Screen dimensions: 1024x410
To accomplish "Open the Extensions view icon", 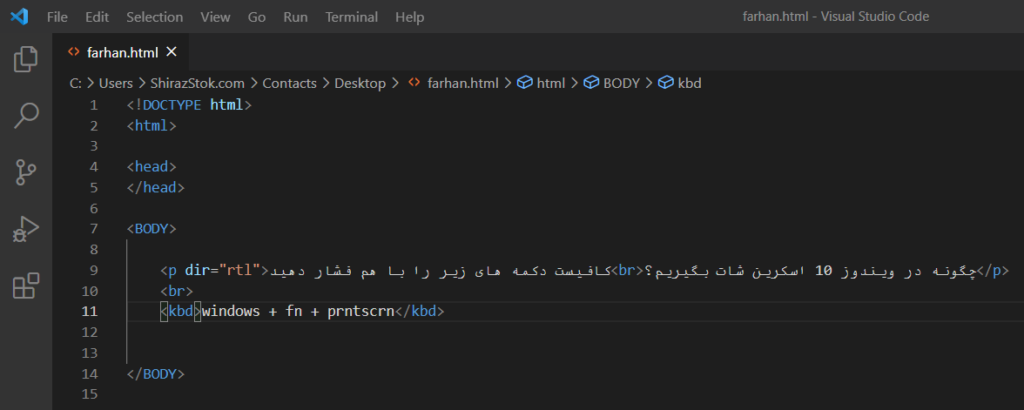I will 25,286.
